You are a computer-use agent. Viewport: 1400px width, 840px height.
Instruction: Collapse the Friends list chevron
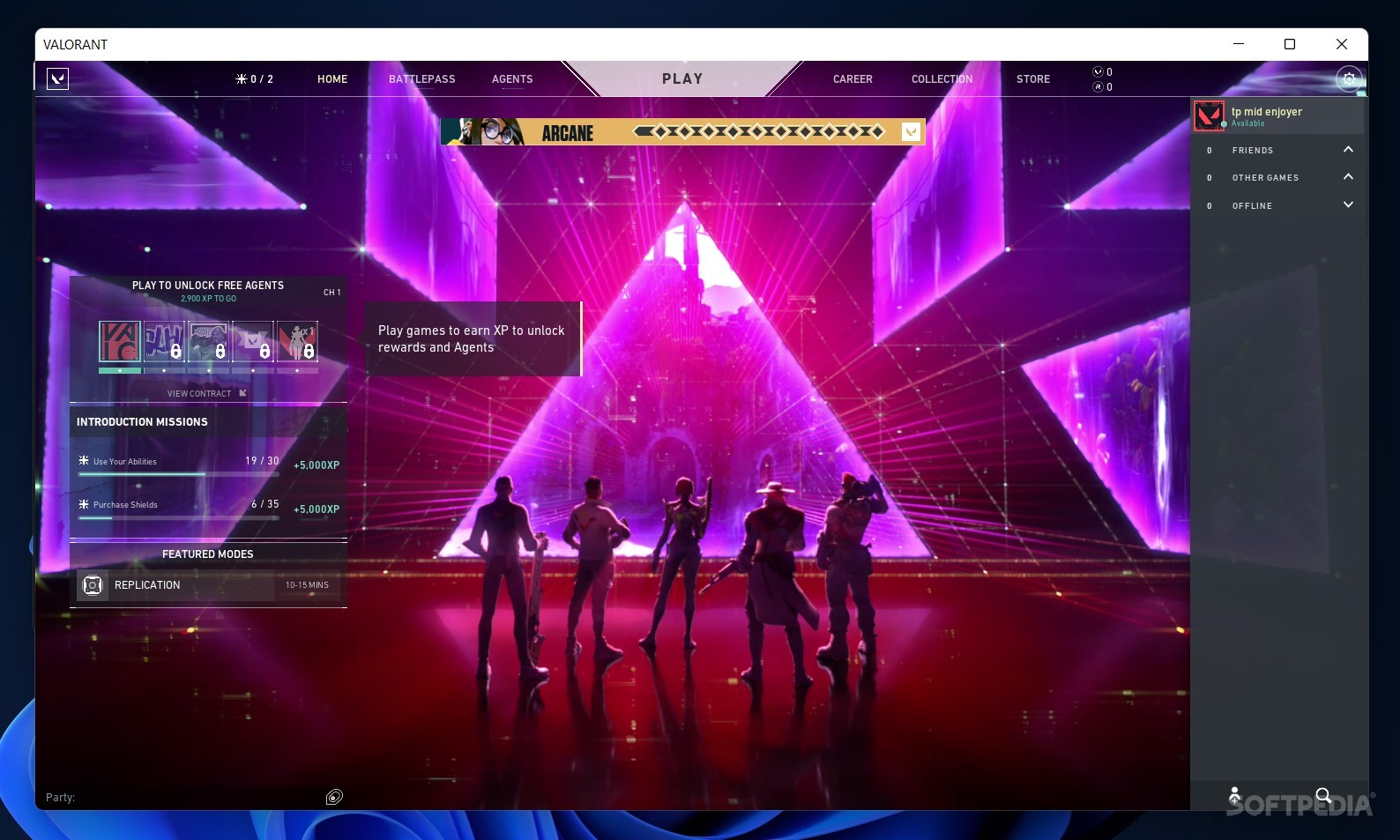(x=1348, y=150)
